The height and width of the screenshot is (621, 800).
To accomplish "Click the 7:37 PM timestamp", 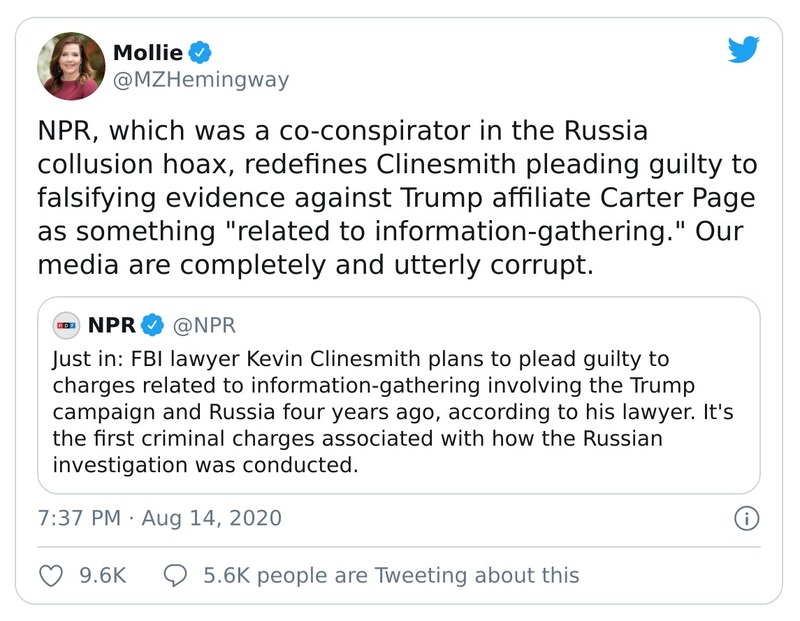I will click(78, 518).
